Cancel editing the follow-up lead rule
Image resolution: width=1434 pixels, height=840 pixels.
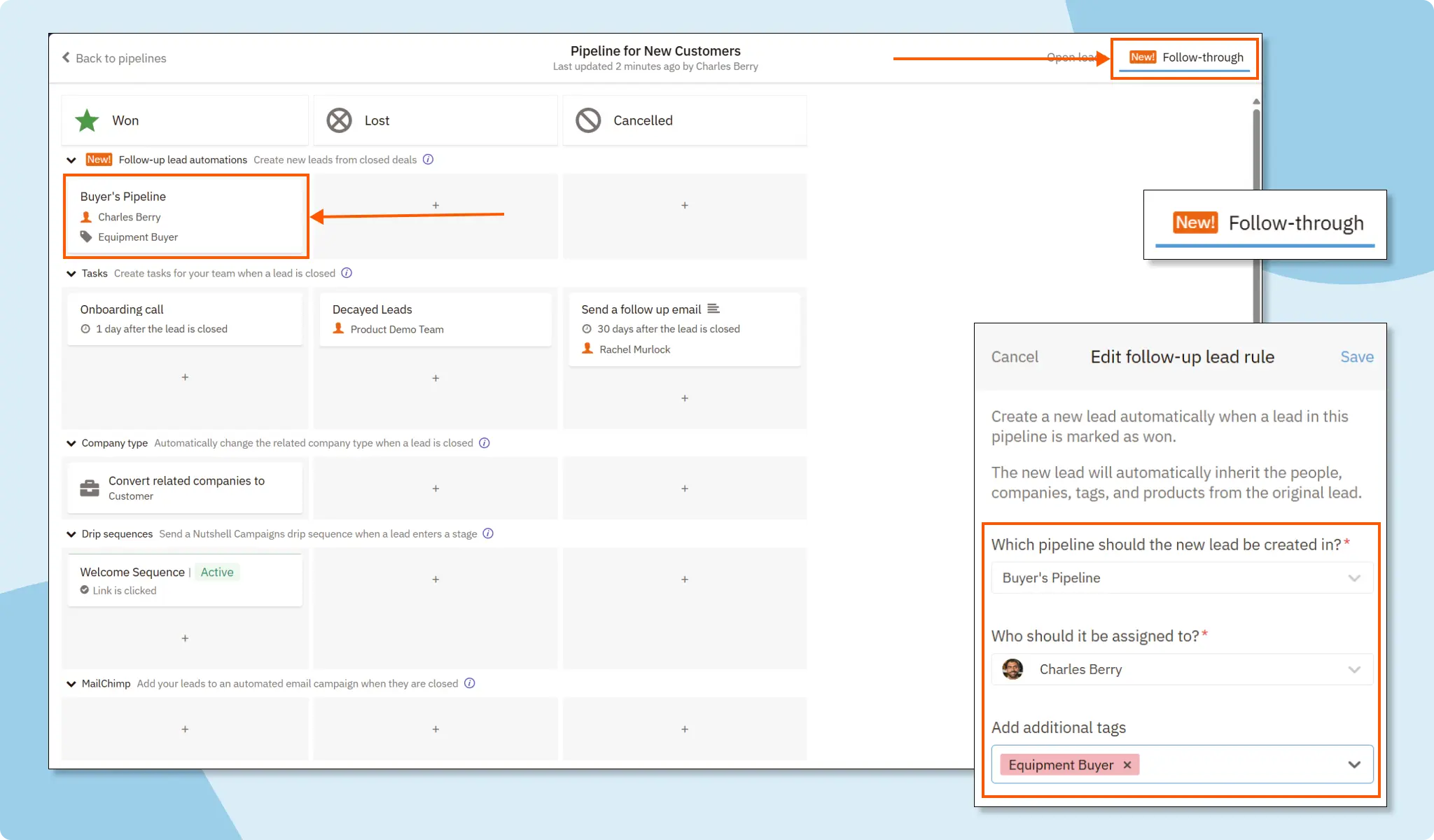coord(1014,357)
